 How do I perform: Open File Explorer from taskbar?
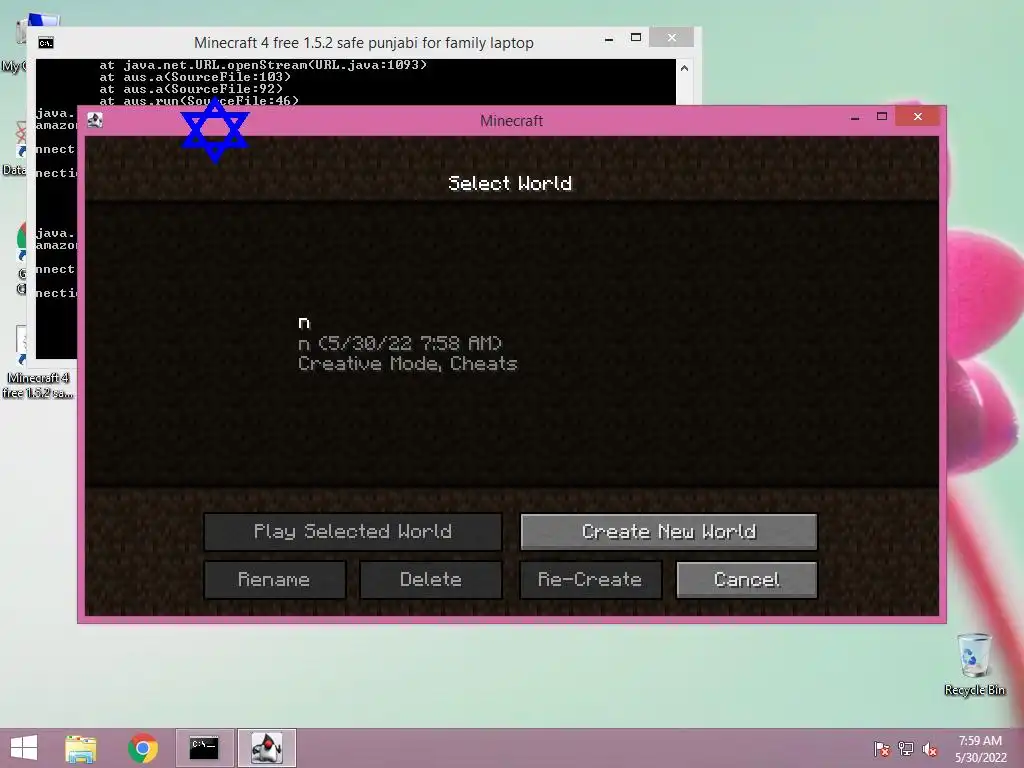(x=81, y=748)
